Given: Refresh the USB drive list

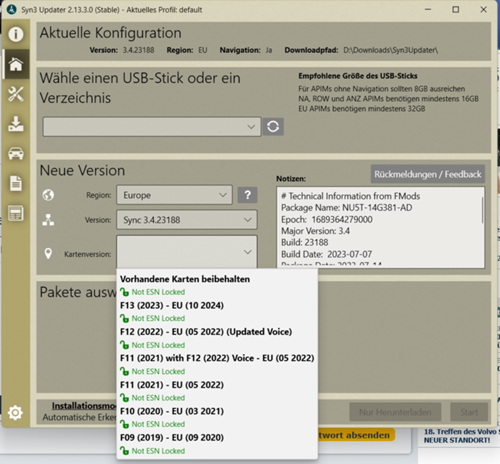Looking at the screenshot, I should pyautogui.click(x=273, y=127).
